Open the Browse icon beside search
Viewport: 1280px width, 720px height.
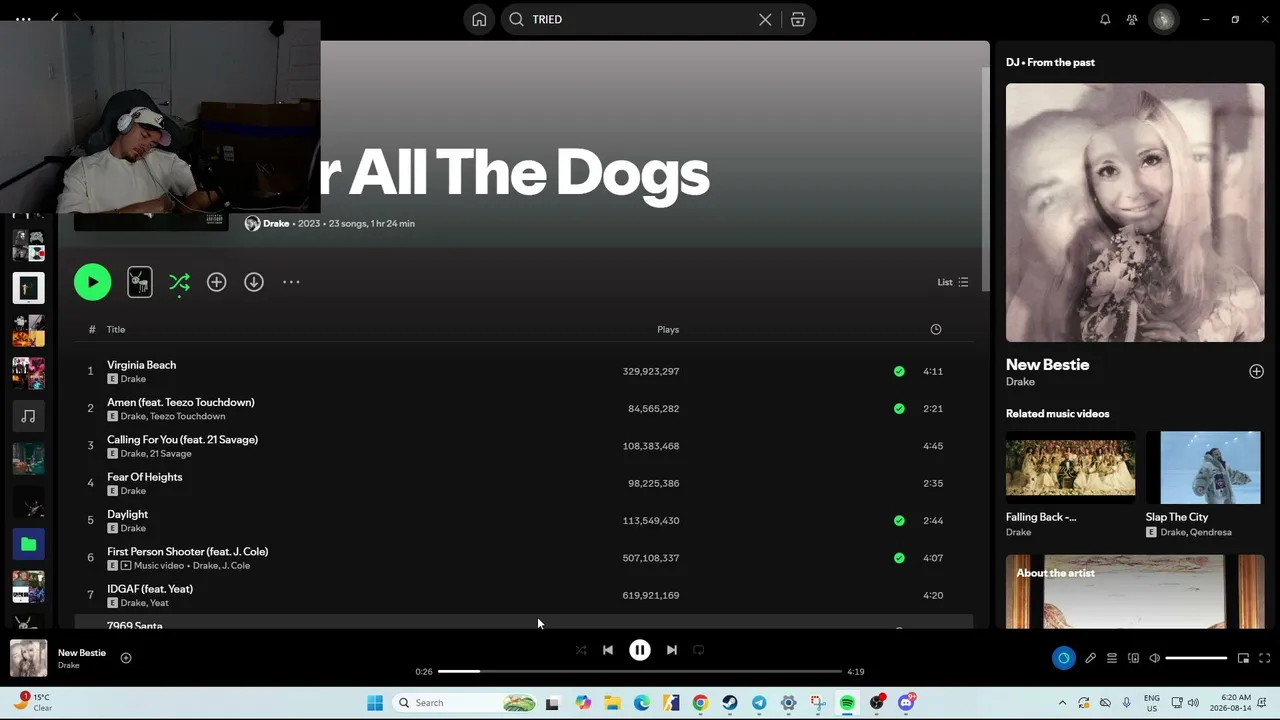click(x=798, y=19)
